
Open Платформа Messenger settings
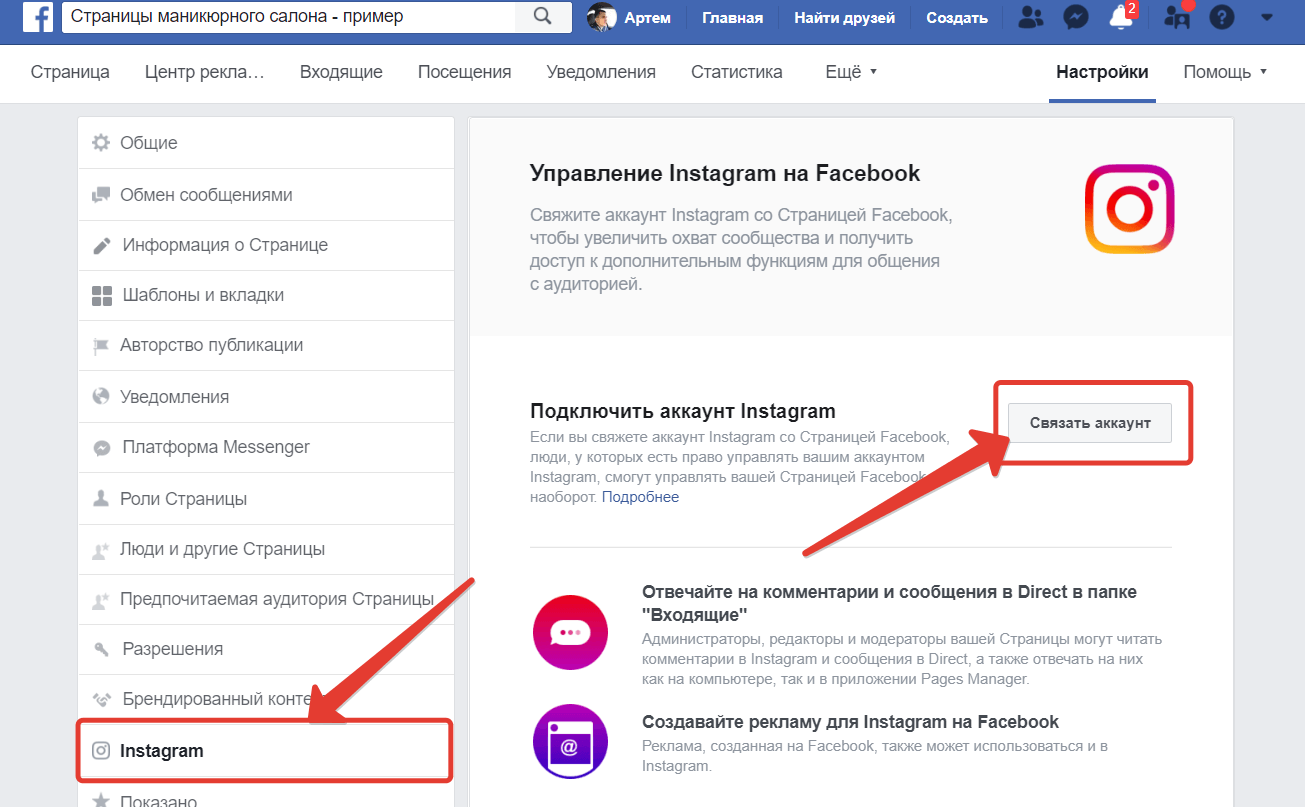(x=266, y=447)
